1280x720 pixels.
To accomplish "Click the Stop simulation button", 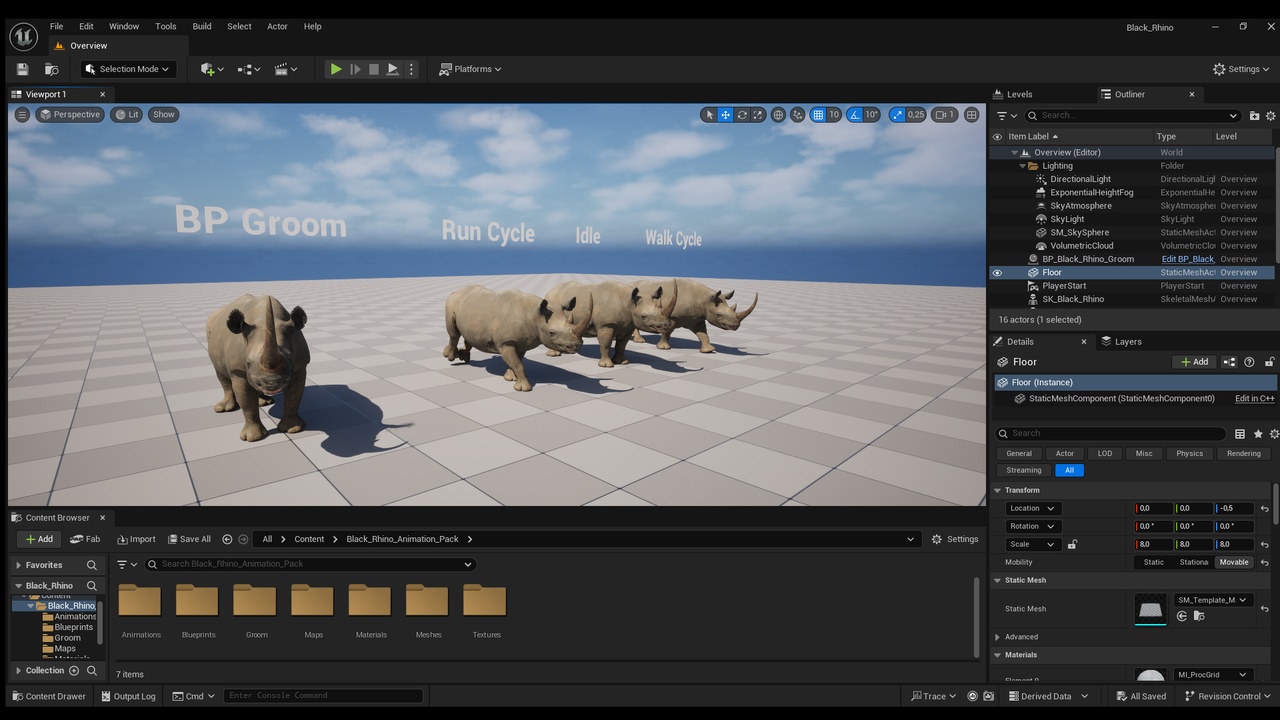I will coord(374,69).
